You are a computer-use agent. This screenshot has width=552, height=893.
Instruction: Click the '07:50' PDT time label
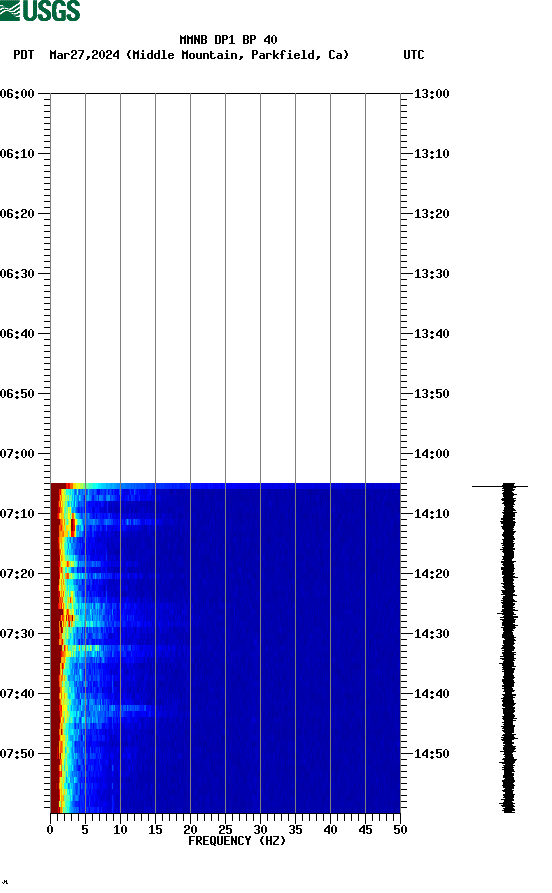click(17, 753)
